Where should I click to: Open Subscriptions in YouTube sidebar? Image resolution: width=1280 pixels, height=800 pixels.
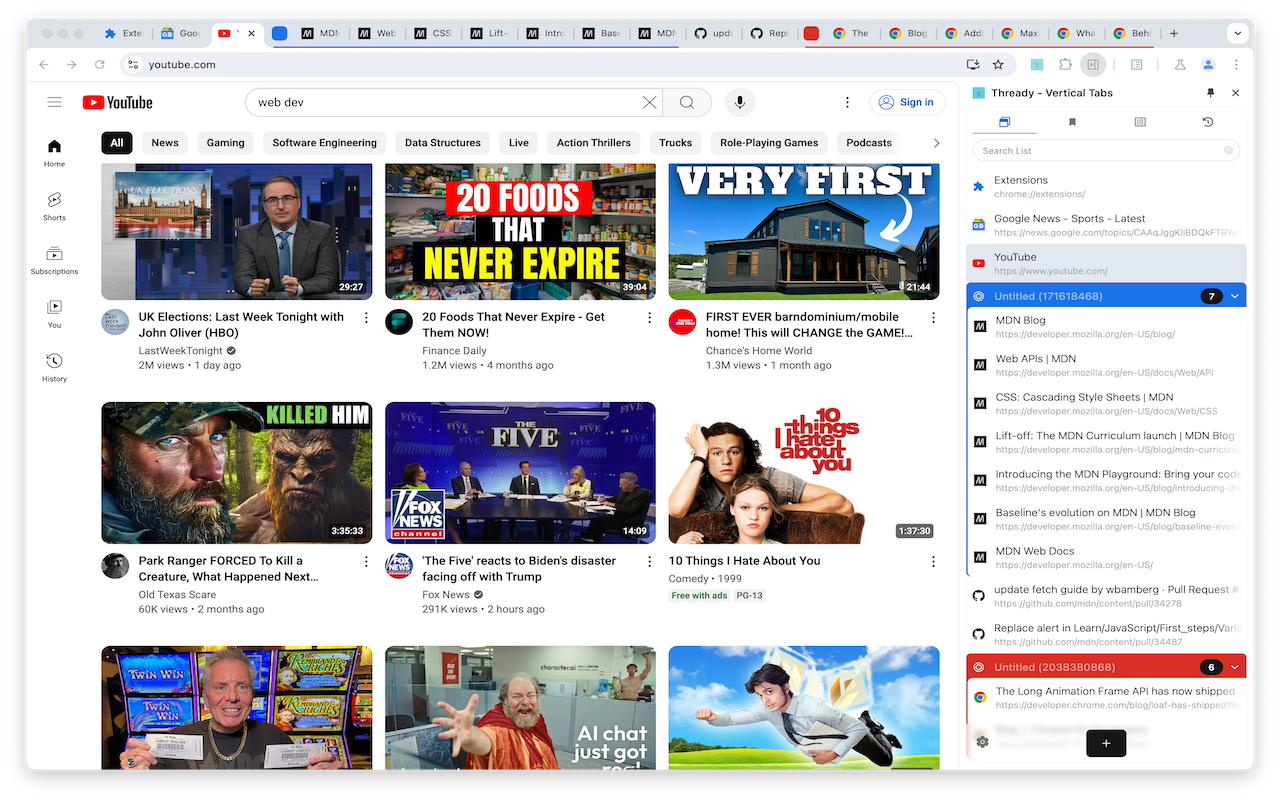pos(54,261)
